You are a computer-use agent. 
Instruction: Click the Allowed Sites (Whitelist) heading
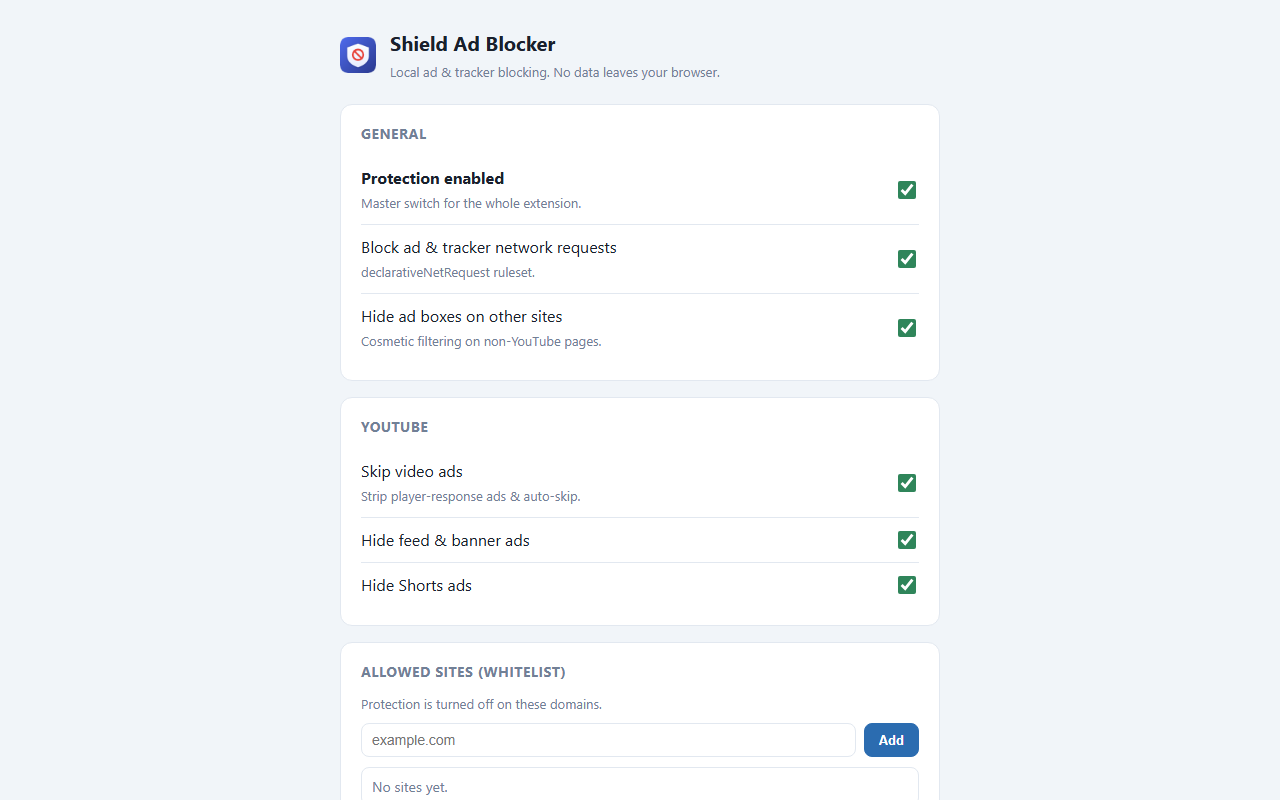463,672
